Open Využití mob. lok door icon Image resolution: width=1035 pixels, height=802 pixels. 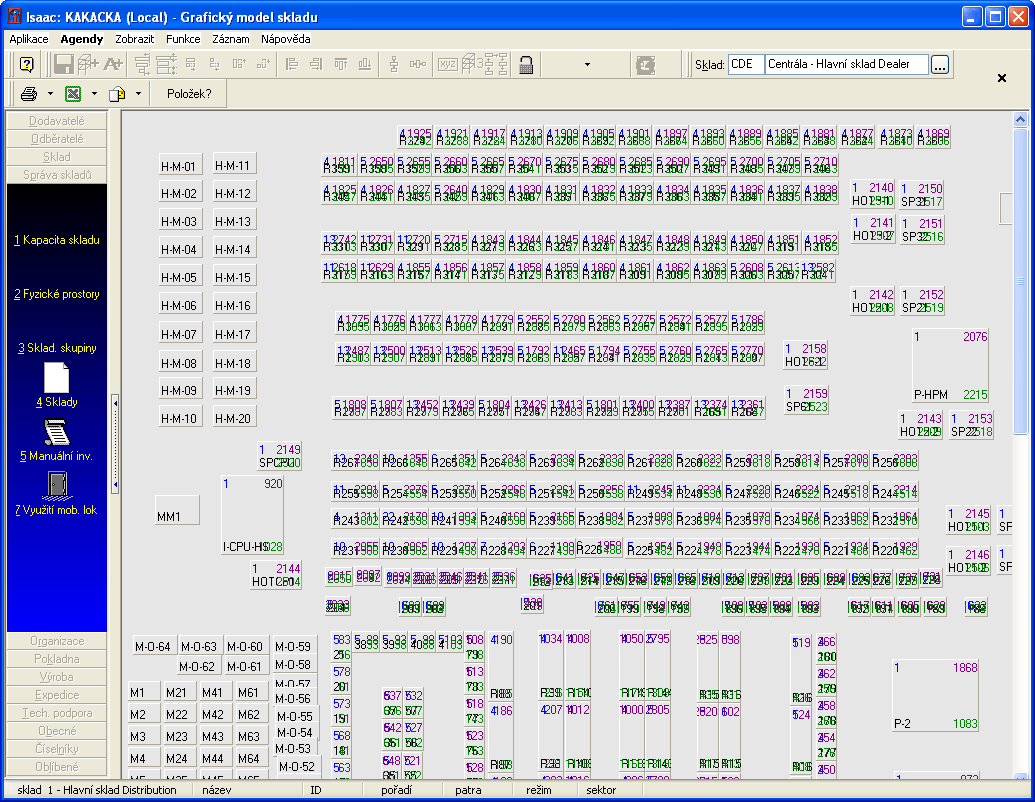57,486
